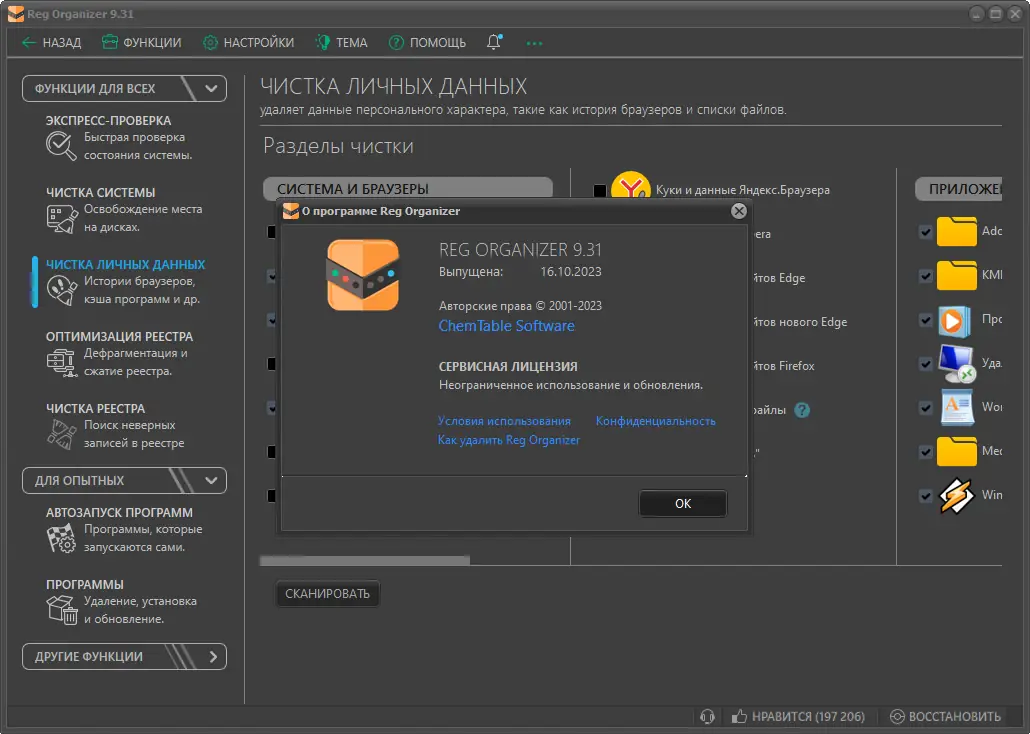Open the Programs uninstall box icon
Viewport: 1030px width, 734px height.
[61, 610]
